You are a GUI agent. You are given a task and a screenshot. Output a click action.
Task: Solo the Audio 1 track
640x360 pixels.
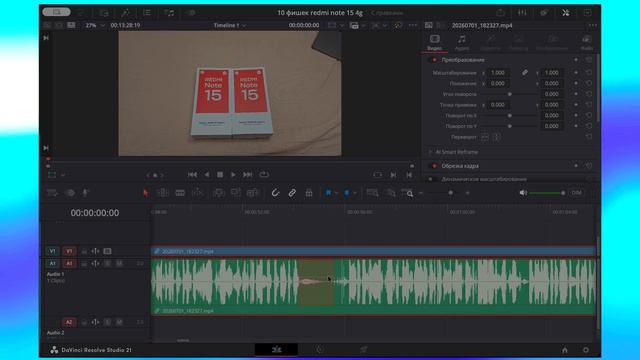point(107,264)
